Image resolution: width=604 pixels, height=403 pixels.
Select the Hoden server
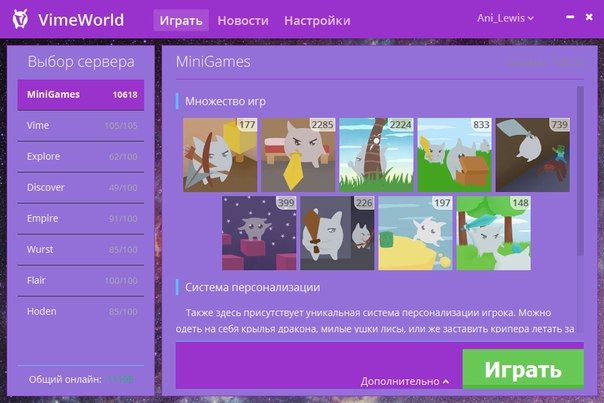click(81, 312)
